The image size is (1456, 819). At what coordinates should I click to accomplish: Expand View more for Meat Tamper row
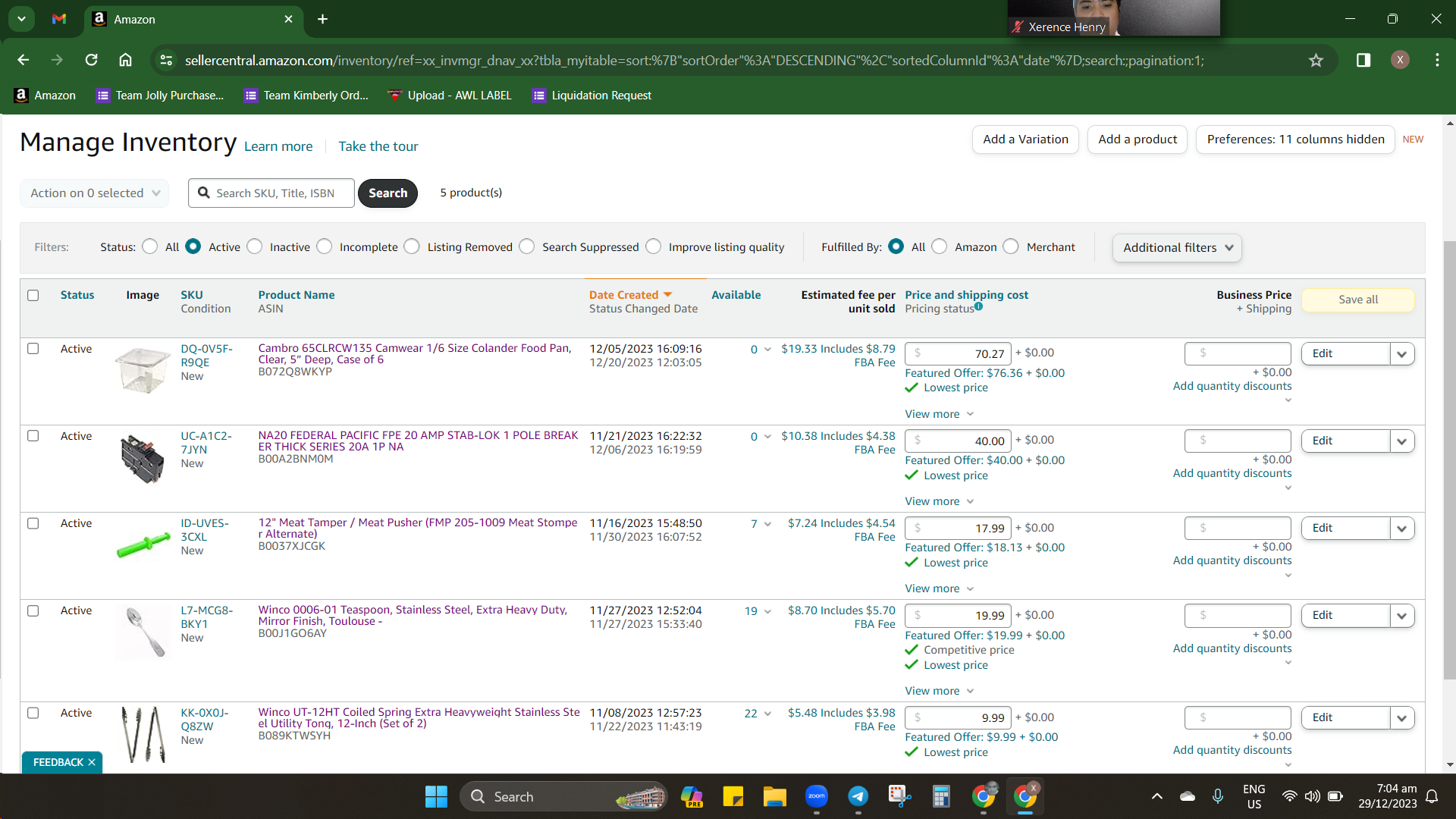(x=939, y=588)
